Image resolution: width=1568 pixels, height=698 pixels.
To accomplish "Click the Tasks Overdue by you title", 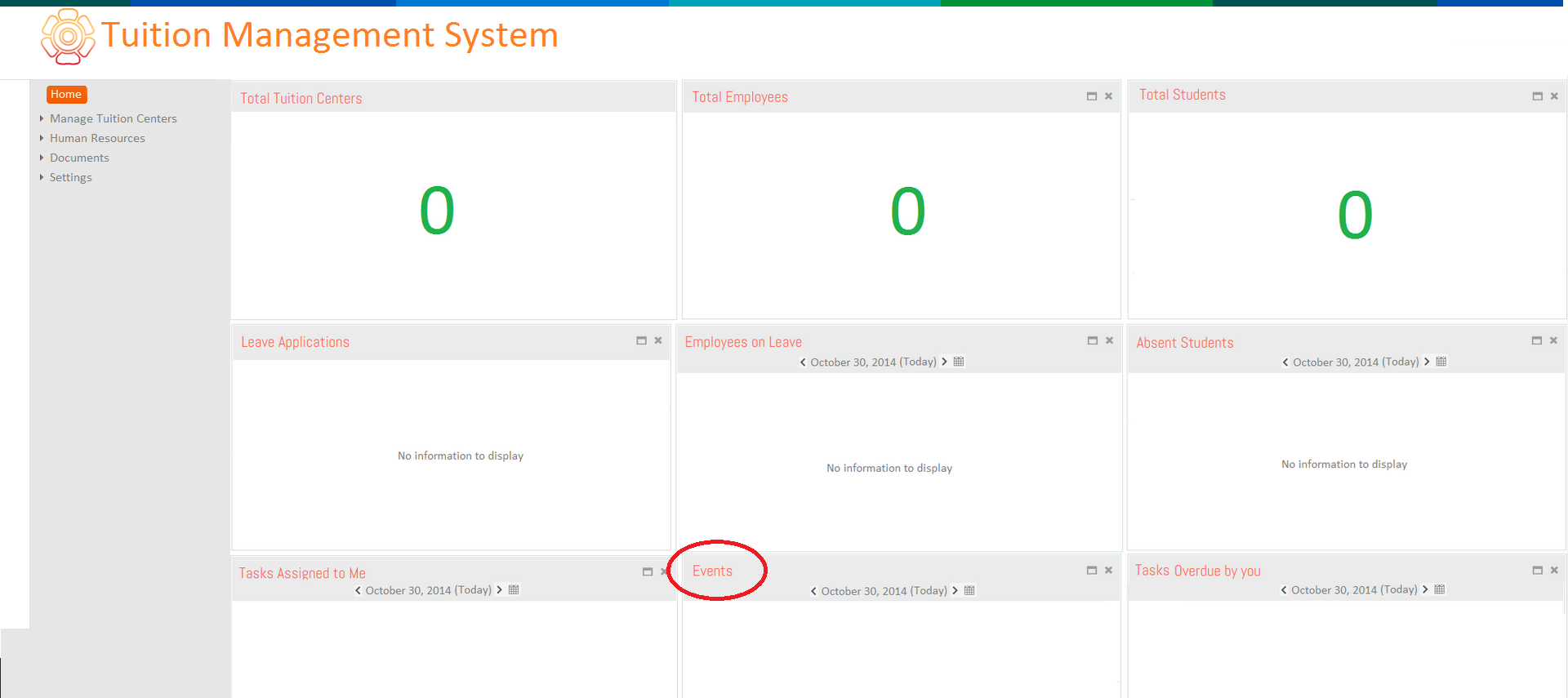I will 1197,571.
